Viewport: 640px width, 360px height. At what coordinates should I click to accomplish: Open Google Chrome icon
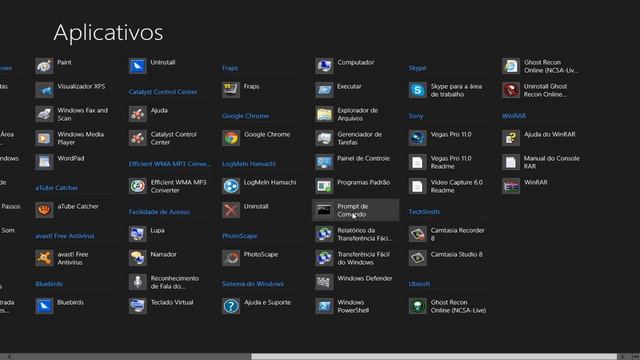point(231,138)
